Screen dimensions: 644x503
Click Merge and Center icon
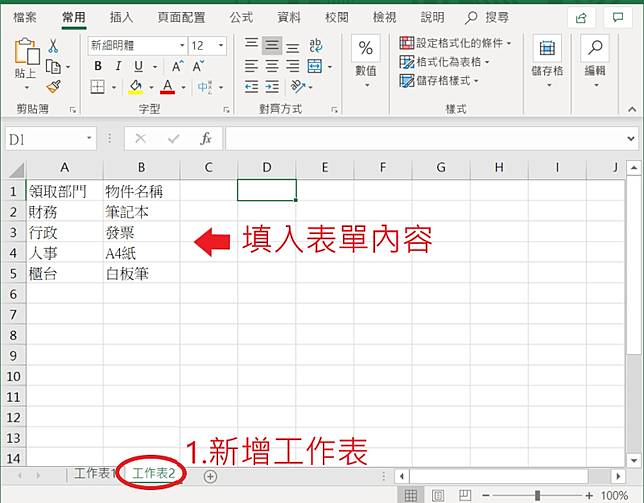coord(315,66)
